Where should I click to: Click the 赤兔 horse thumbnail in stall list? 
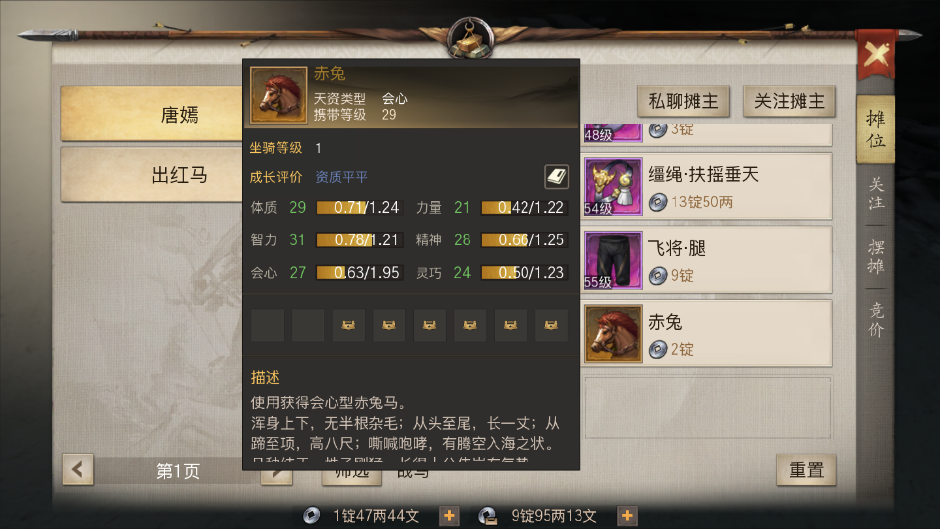click(x=613, y=334)
